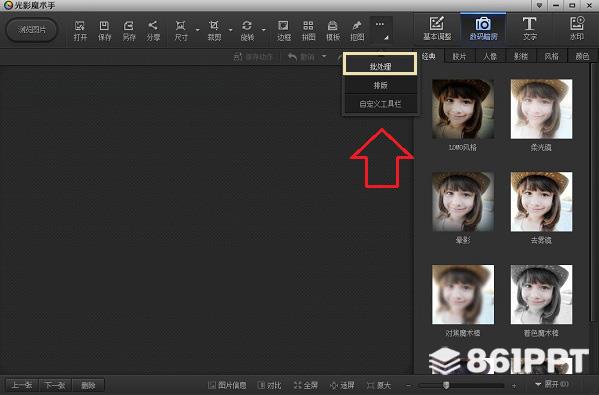Open the title bar skin menu icon
Screen dimensions: 599x395
click(x=539, y=5)
